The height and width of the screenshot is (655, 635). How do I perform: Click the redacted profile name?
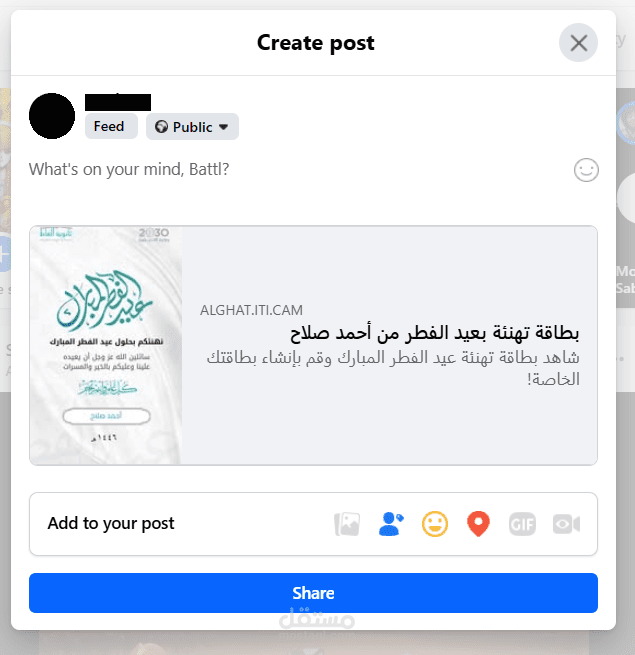point(118,102)
